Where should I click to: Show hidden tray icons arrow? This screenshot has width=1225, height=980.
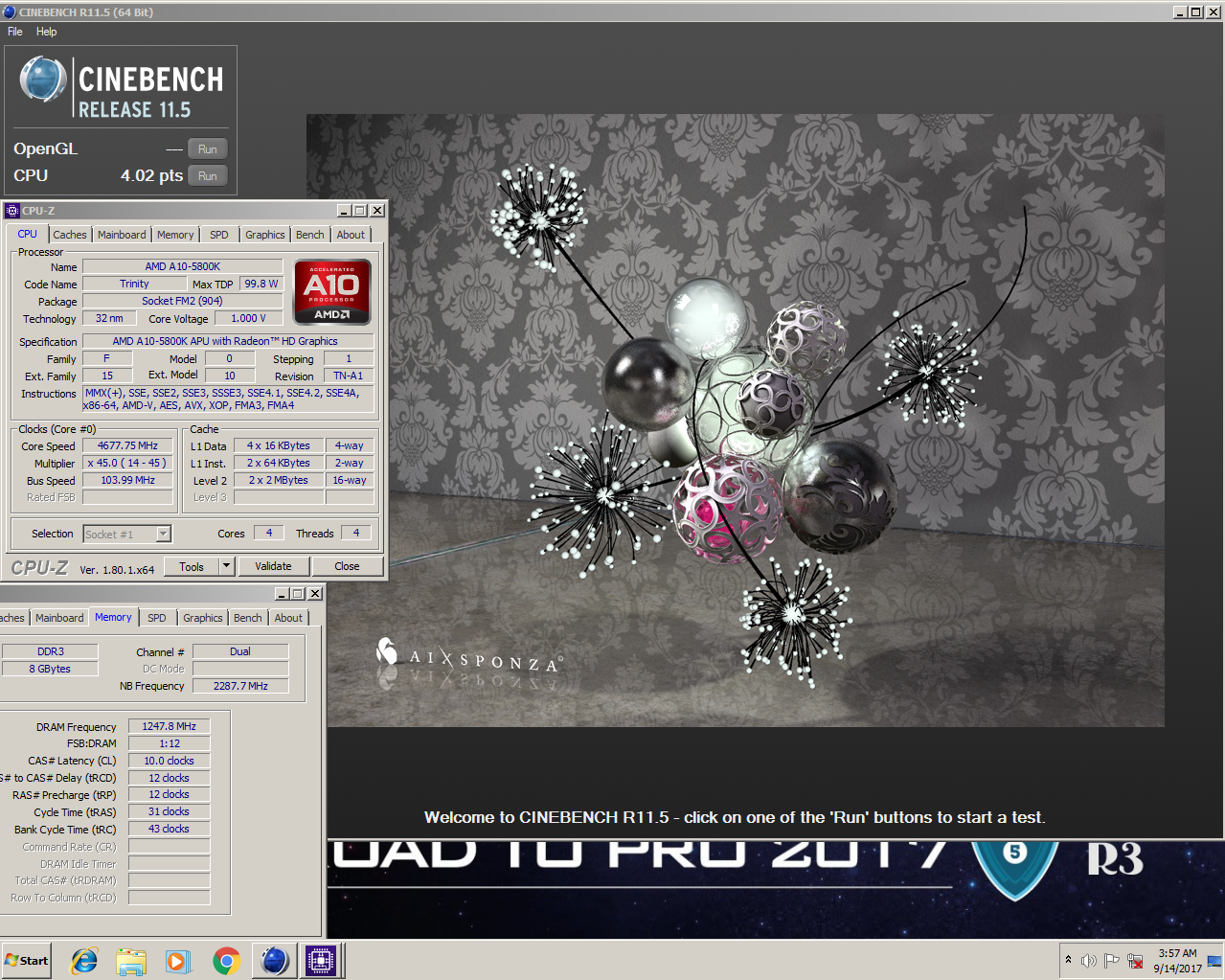point(1068,960)
